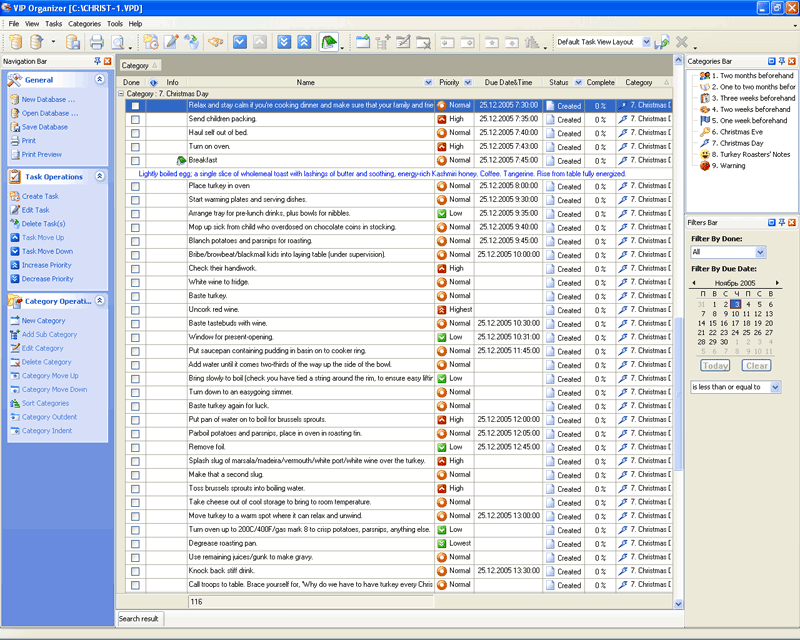The width and height of the screenshot is (800, 640).
Task: Open the Default Task View Layout dropdown
Action: coord(646,42)
